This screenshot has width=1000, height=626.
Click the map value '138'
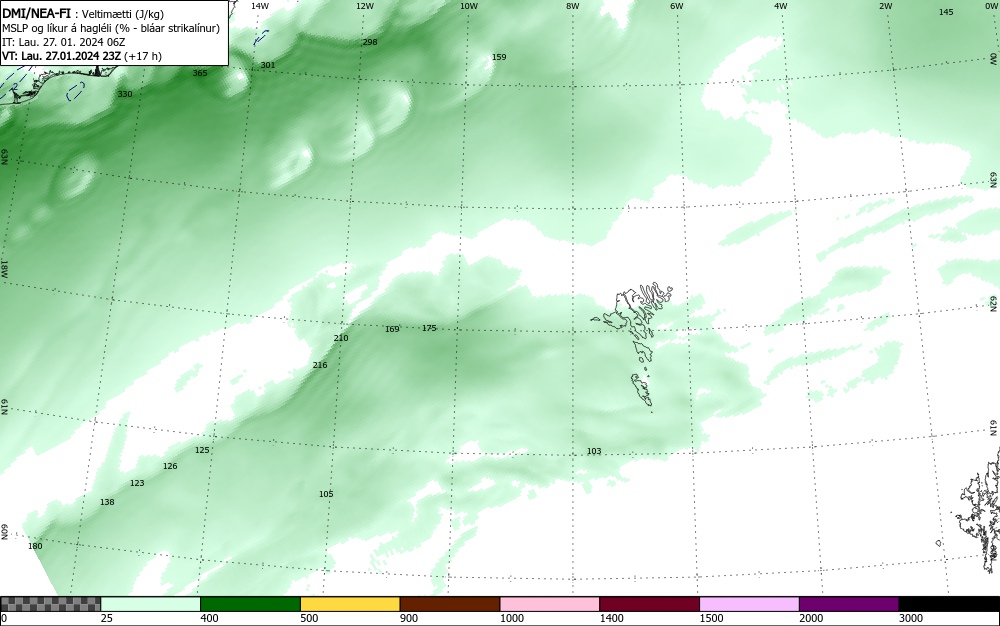click(x=107, y=502)
